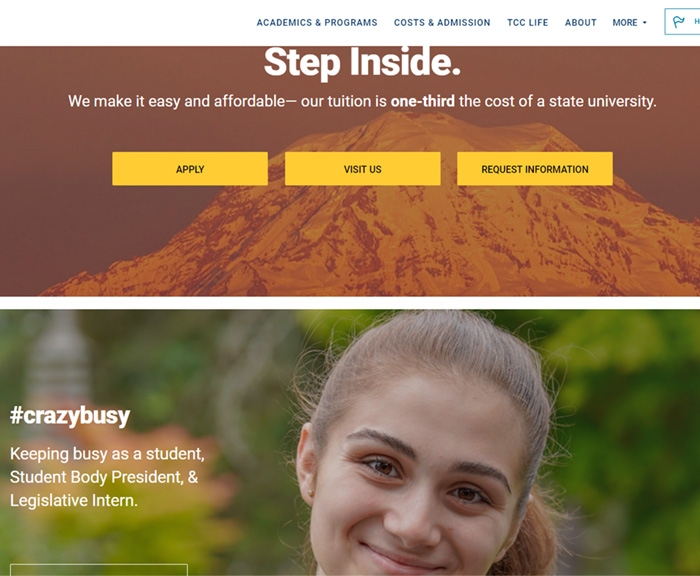Image resolution: width=700 pixels, height=576 pixels.
Task: Click the yellow Apply button
Action: pyautogui.click(x=190, y=169)
